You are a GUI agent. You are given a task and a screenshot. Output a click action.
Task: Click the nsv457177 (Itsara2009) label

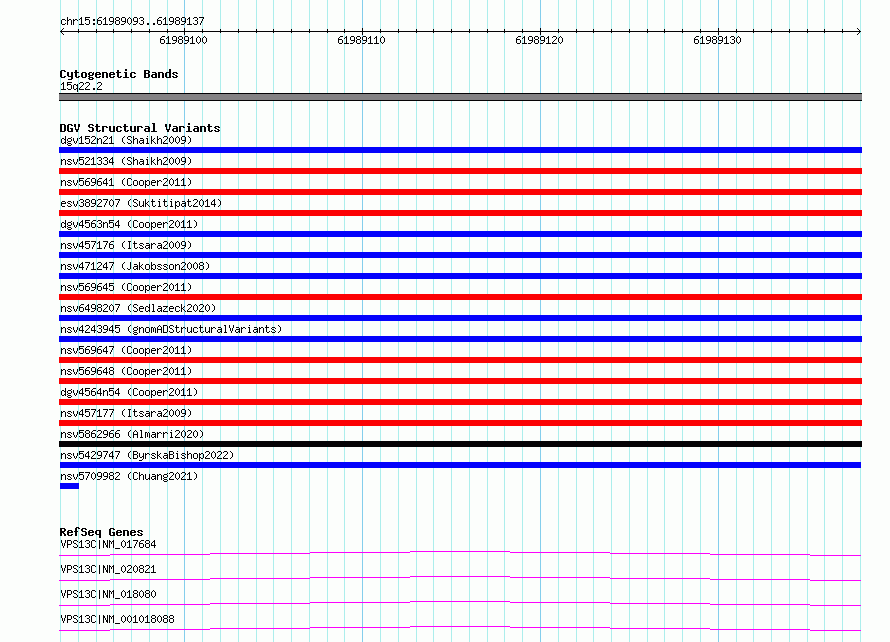point(126,413)
